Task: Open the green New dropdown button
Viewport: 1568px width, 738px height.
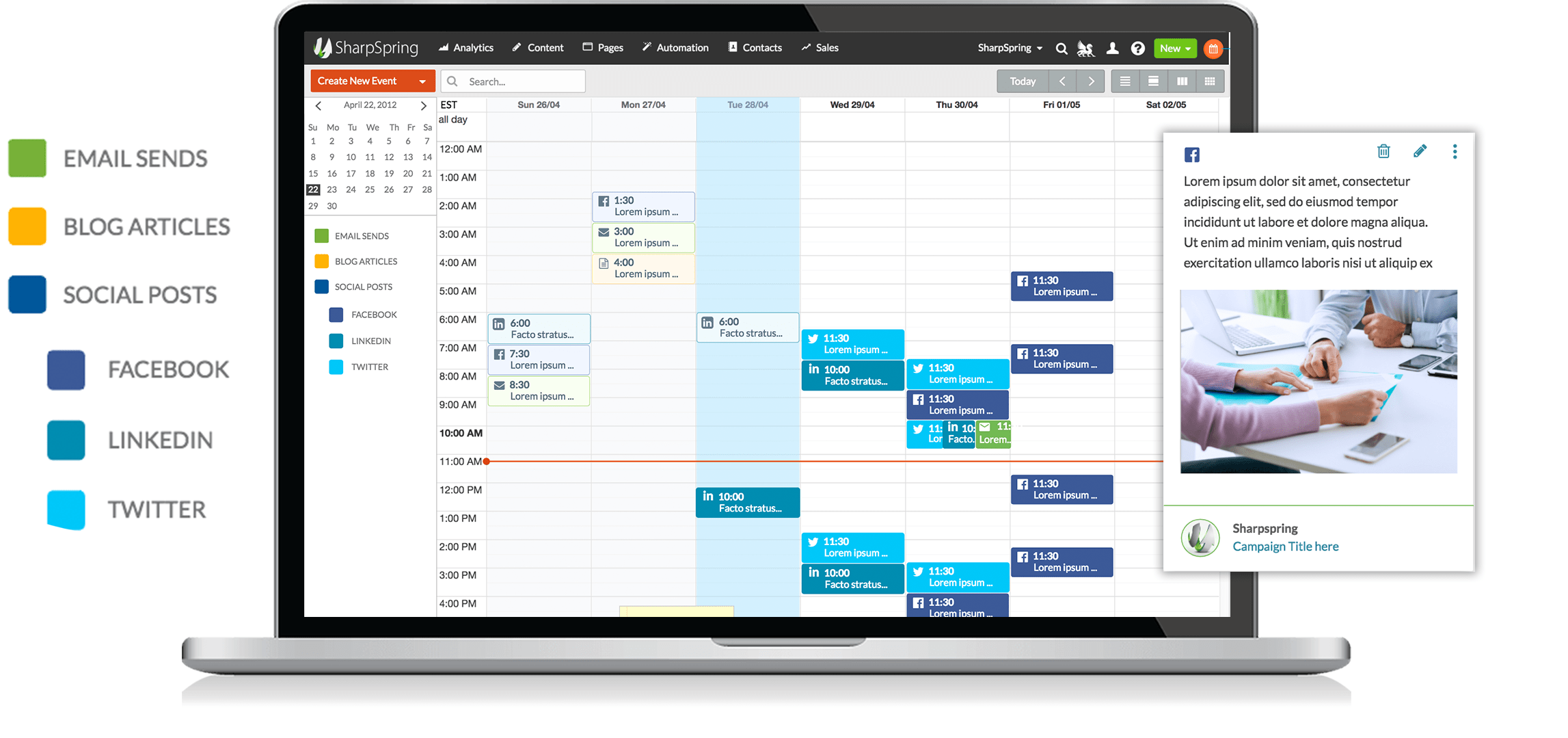Action: coord(1175,49)
